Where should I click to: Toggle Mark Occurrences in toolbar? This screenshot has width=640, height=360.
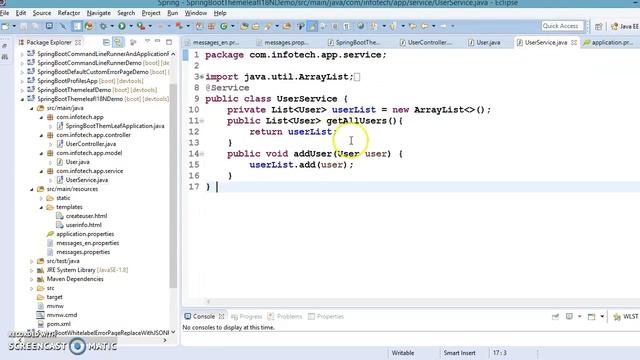pos(312,26)
